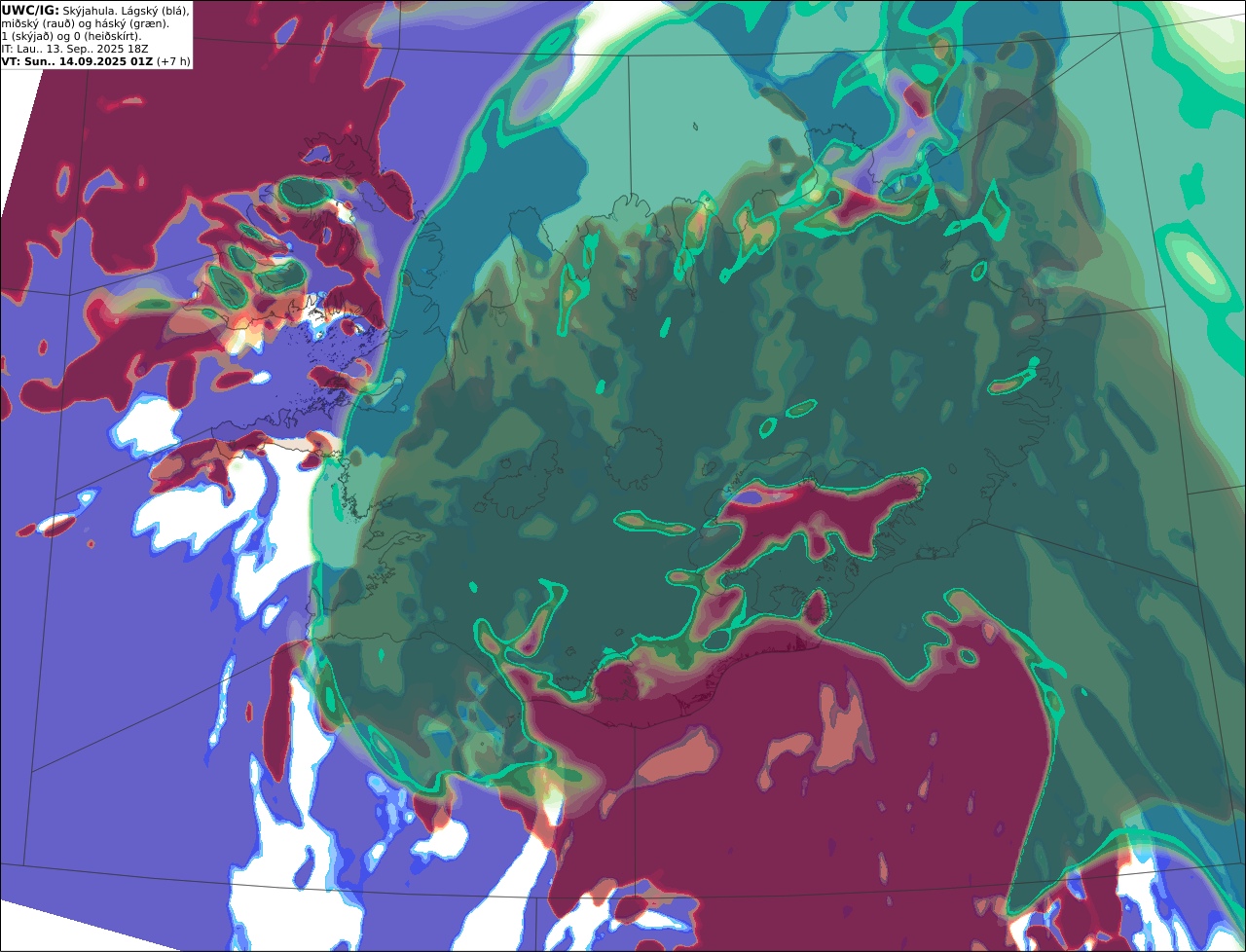Click the '(+7 h)' forecast offset text

(173, 61)
